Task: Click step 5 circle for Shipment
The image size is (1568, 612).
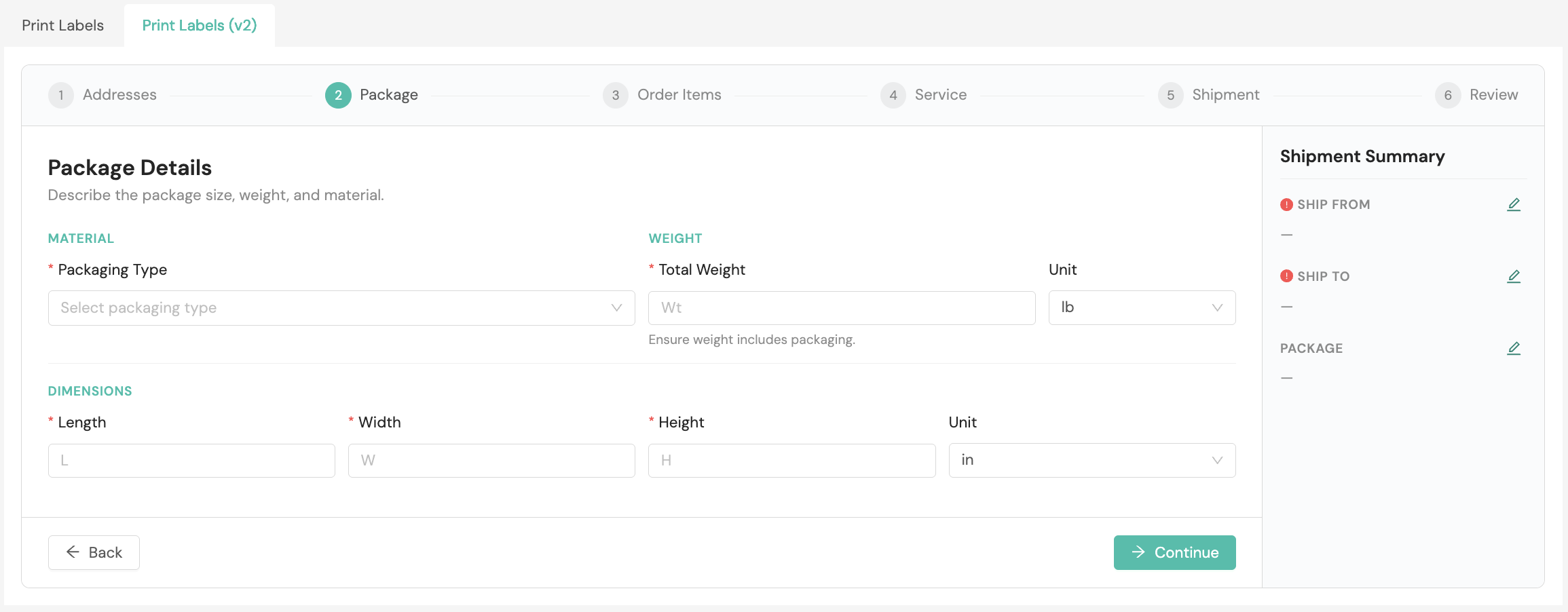Action: [1171, 95]
